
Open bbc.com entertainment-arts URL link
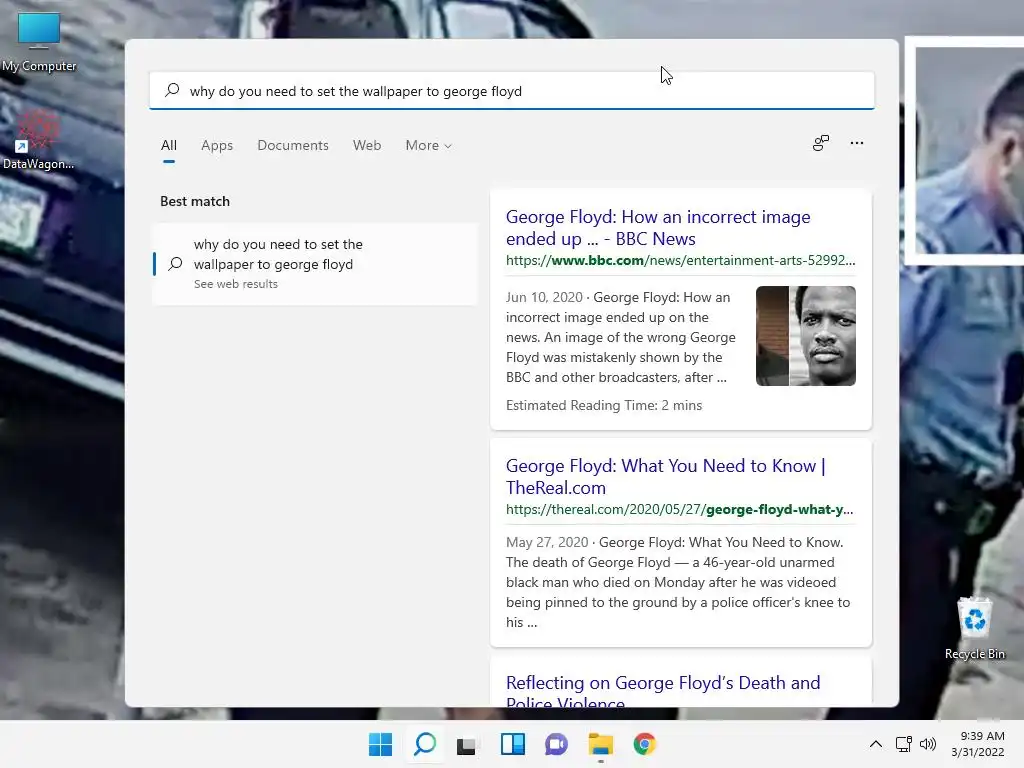click(680, 260)
